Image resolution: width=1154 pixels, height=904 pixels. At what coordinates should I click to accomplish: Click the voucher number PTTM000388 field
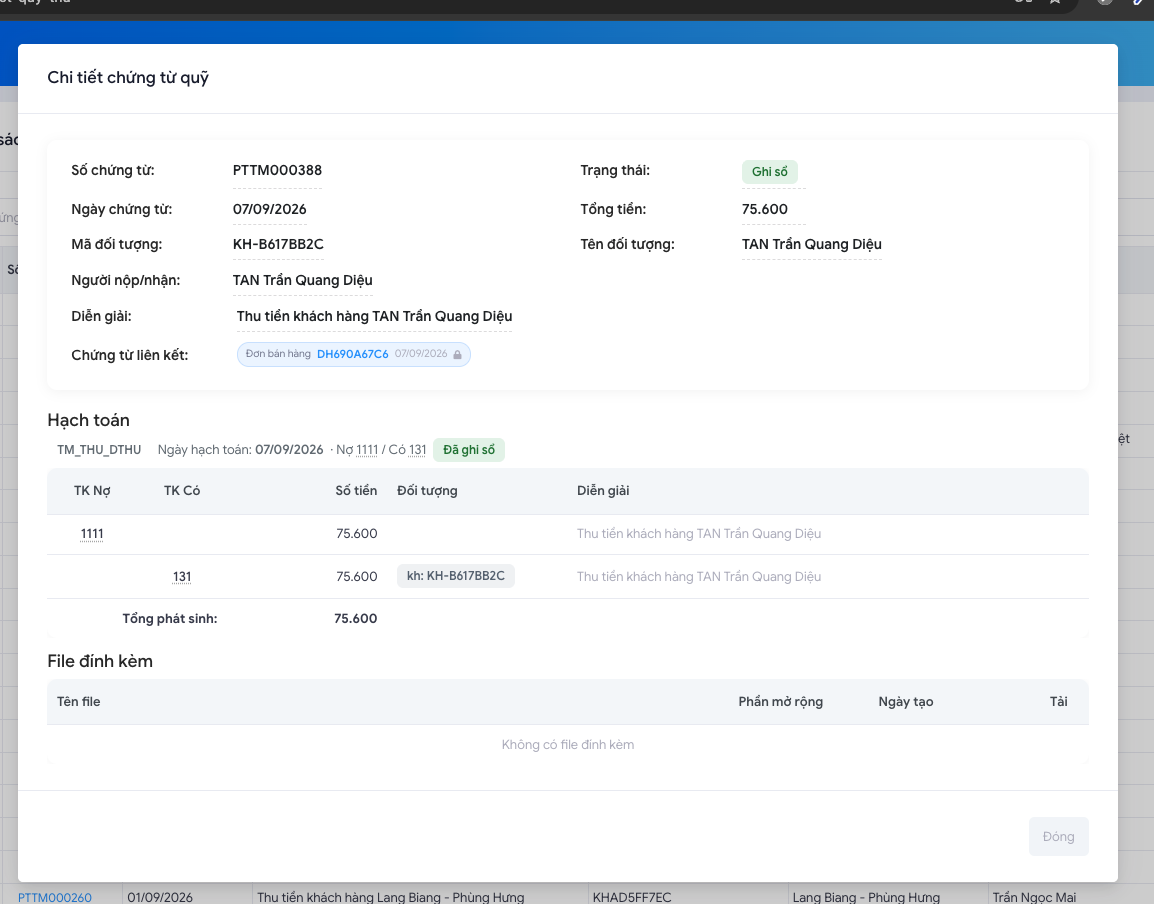pos(277,170)
